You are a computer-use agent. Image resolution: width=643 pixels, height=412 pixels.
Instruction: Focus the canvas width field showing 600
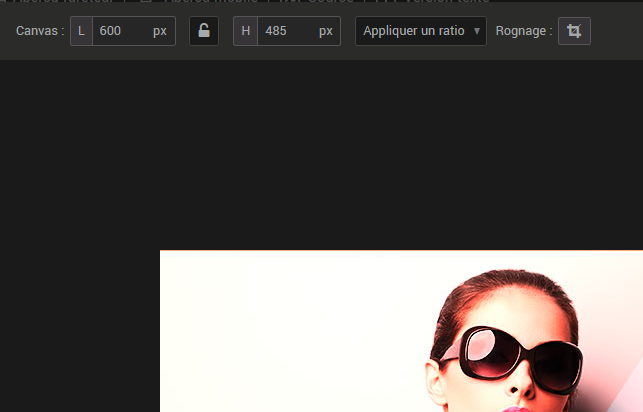pos(120,31)
